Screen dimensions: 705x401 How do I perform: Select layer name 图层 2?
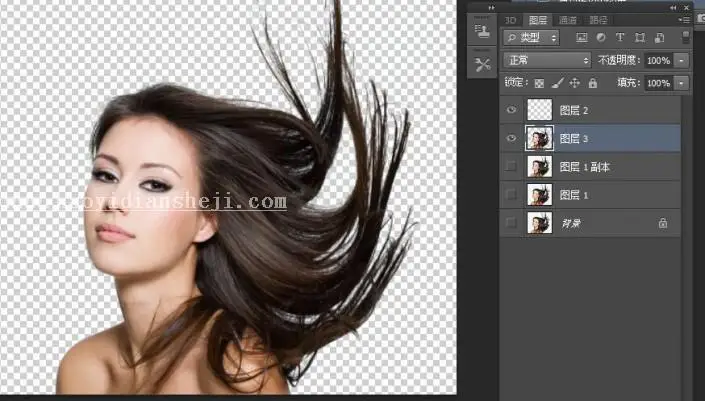pos(574,111)
